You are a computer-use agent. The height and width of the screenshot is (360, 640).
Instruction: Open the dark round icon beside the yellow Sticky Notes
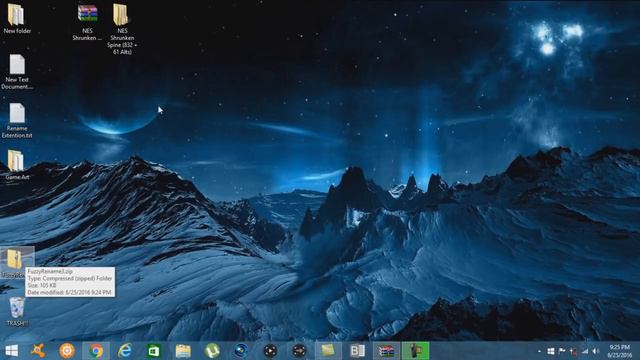pyautogui.click(x=299, y=351)
